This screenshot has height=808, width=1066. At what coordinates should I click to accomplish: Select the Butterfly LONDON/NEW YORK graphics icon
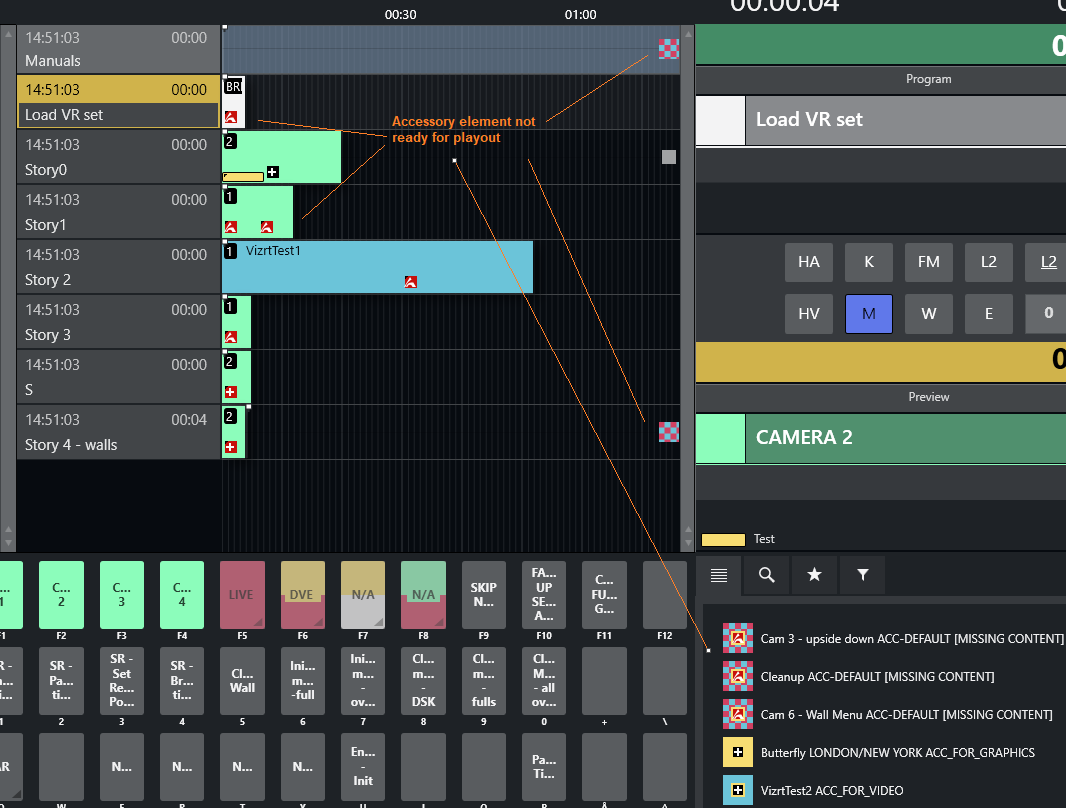pyautogui.click(x=738, y=752)
